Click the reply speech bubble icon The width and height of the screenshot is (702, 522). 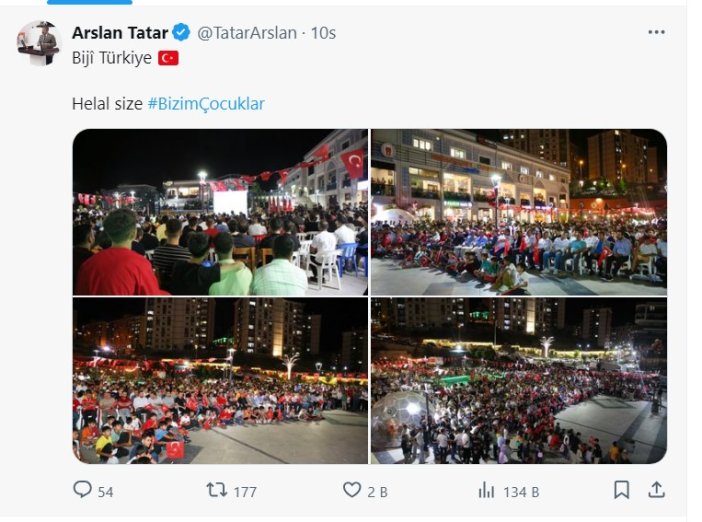coord(82,489)
